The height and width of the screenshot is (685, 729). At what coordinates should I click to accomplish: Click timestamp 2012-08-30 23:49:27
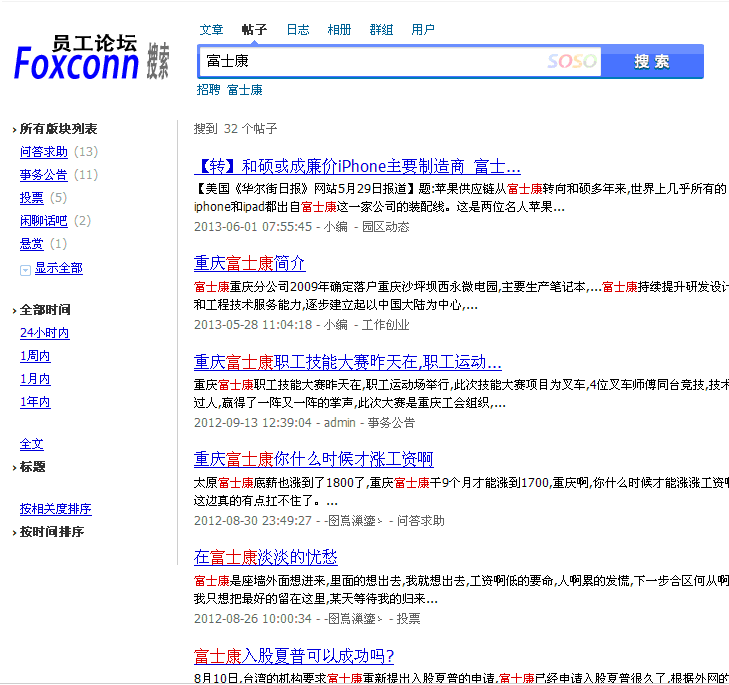pyautogui.click(x=252, y=521)
